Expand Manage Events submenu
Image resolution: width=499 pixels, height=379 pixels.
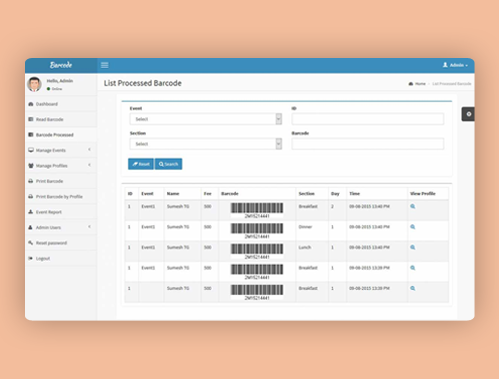tap(61, 150)
